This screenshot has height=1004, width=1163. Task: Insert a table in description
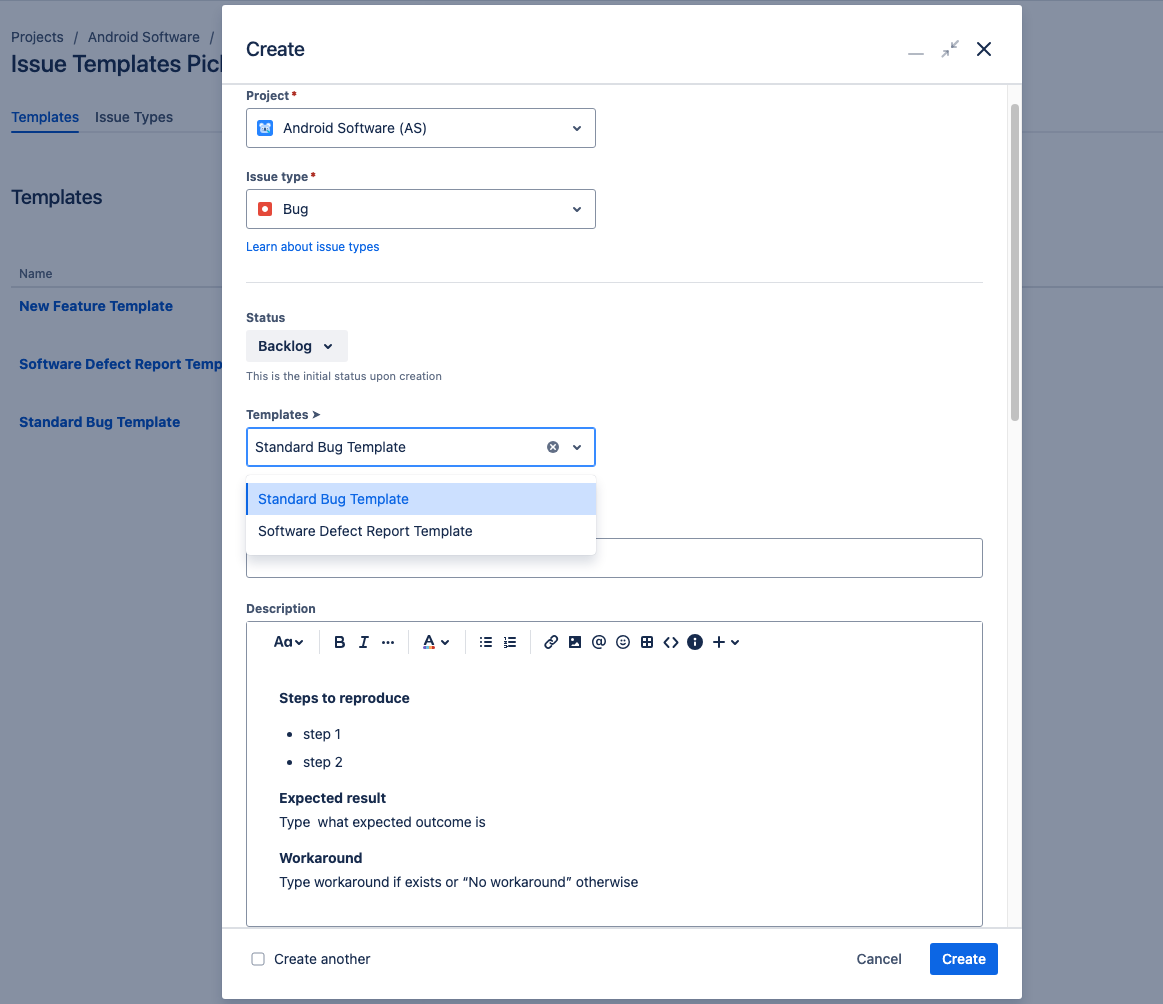[647, 642]
